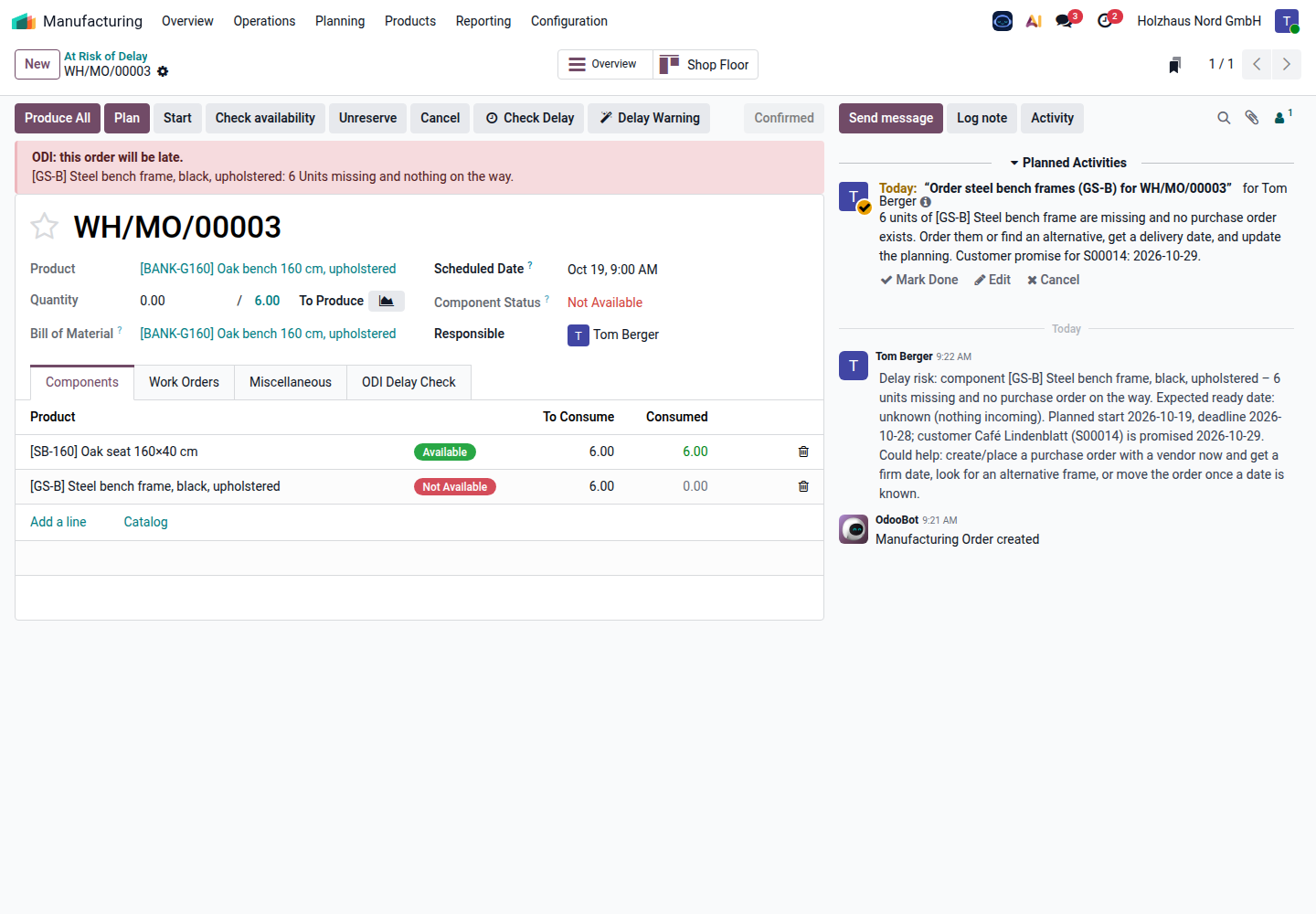This screenshot has height=914, width=1316.
Task: Click the At Risk of Delay breadcrumb
Action: (x=106, y=57)
